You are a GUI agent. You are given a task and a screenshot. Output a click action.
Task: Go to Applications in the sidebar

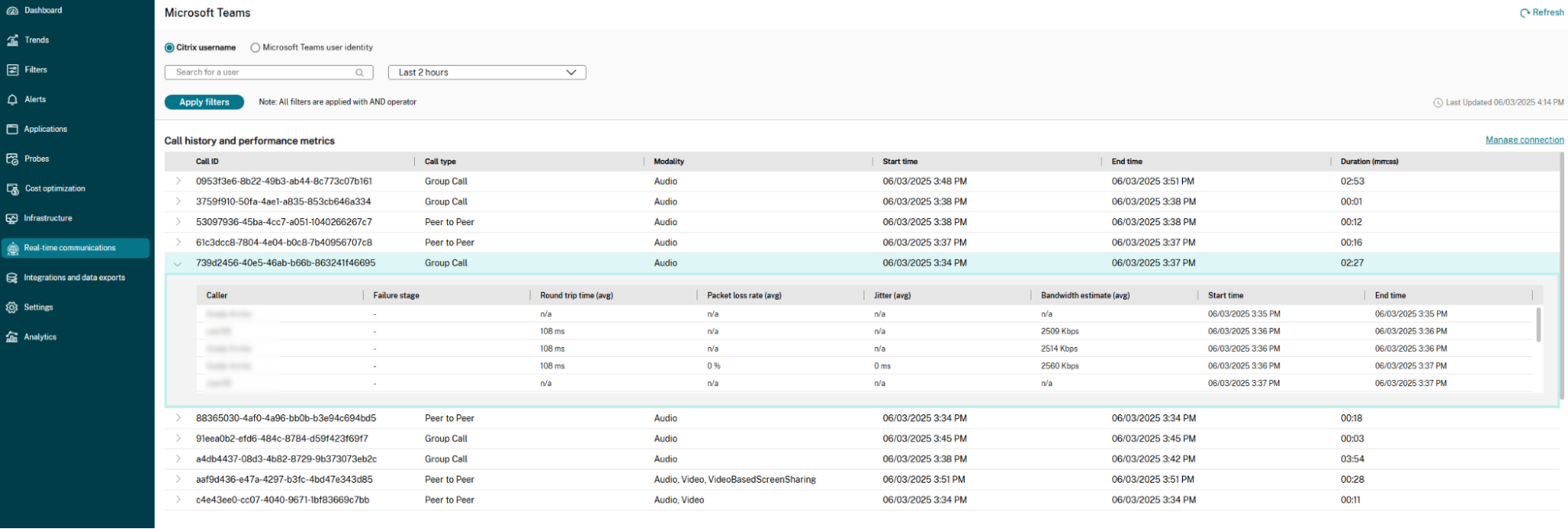click(45, 130)
